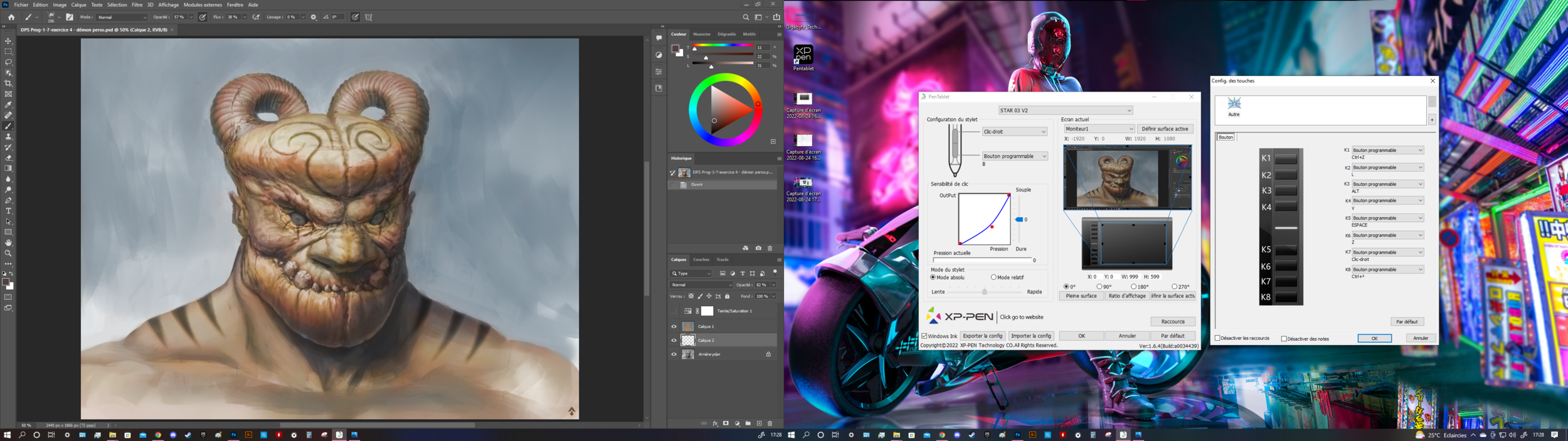Hide the Calque 1 layer

pos(674,326)
